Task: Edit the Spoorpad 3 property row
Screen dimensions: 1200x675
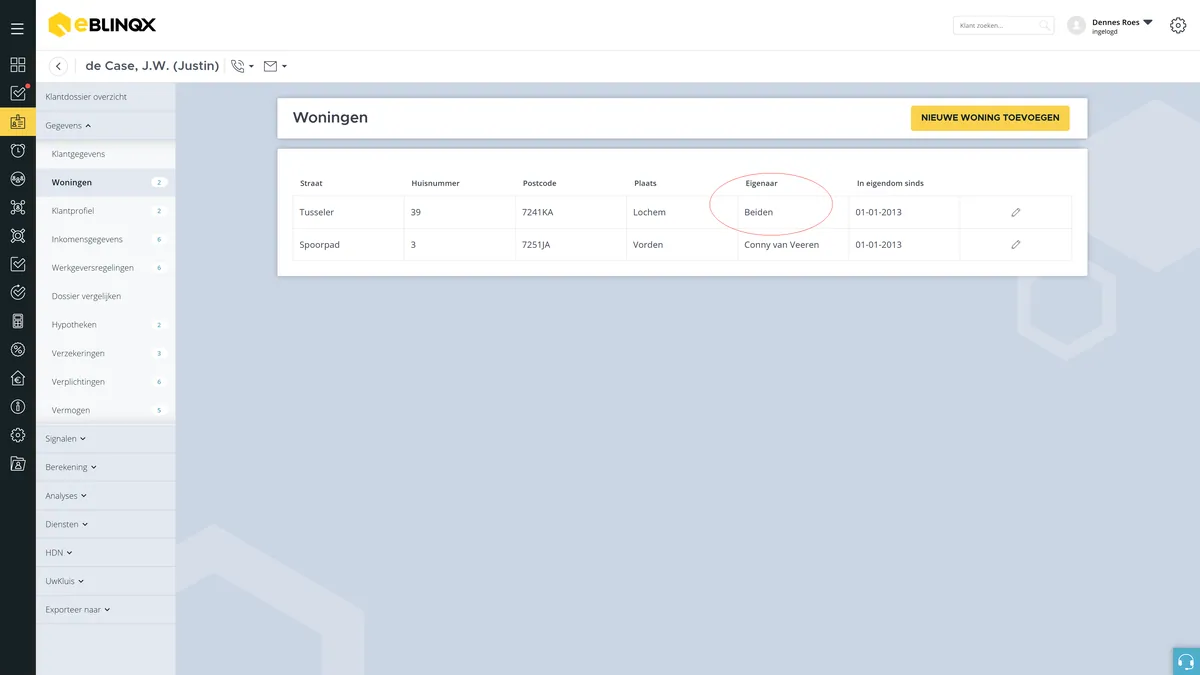Action: (x=1016, y=244)
